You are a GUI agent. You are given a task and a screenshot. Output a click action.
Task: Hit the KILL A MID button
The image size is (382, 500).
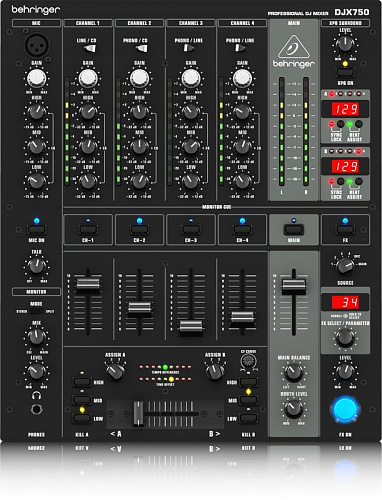[x=82, y=400]
